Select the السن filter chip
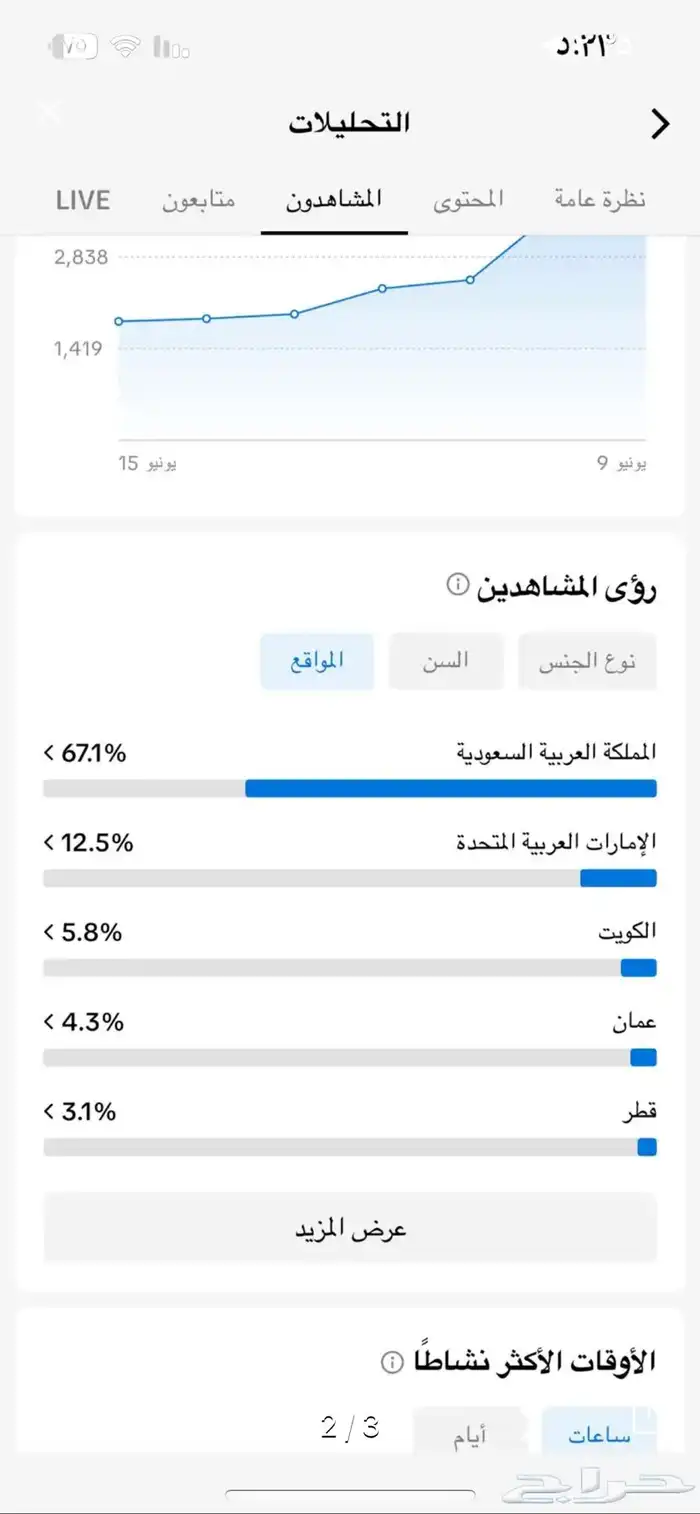This screenshot has height=1514, width=700. point(445,662)
